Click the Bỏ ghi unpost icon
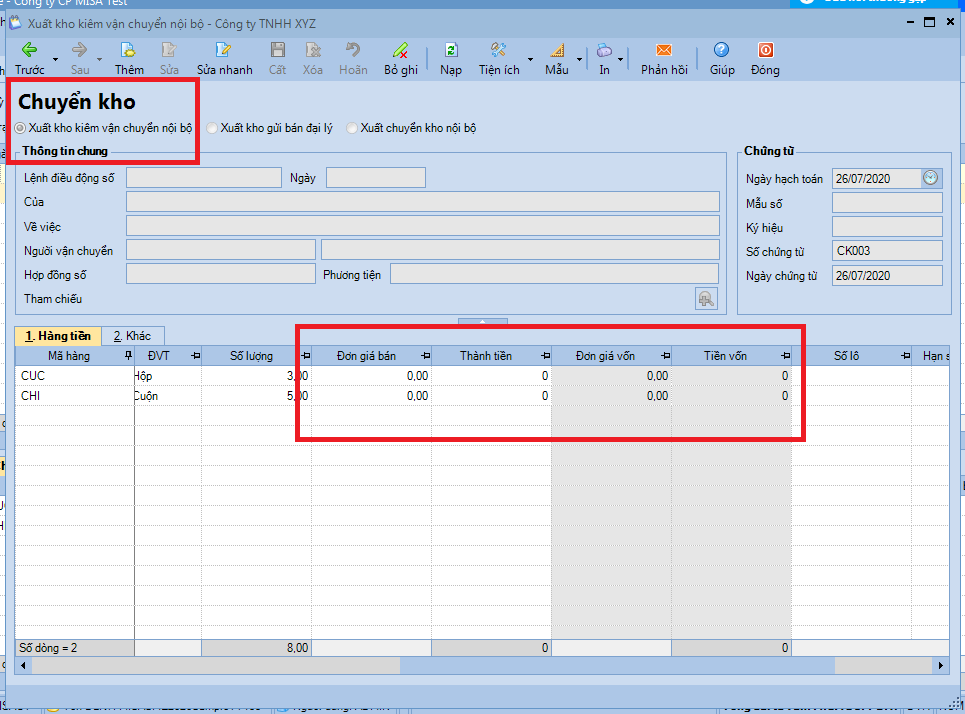The image size is (965, 714). tap(400, 50)
